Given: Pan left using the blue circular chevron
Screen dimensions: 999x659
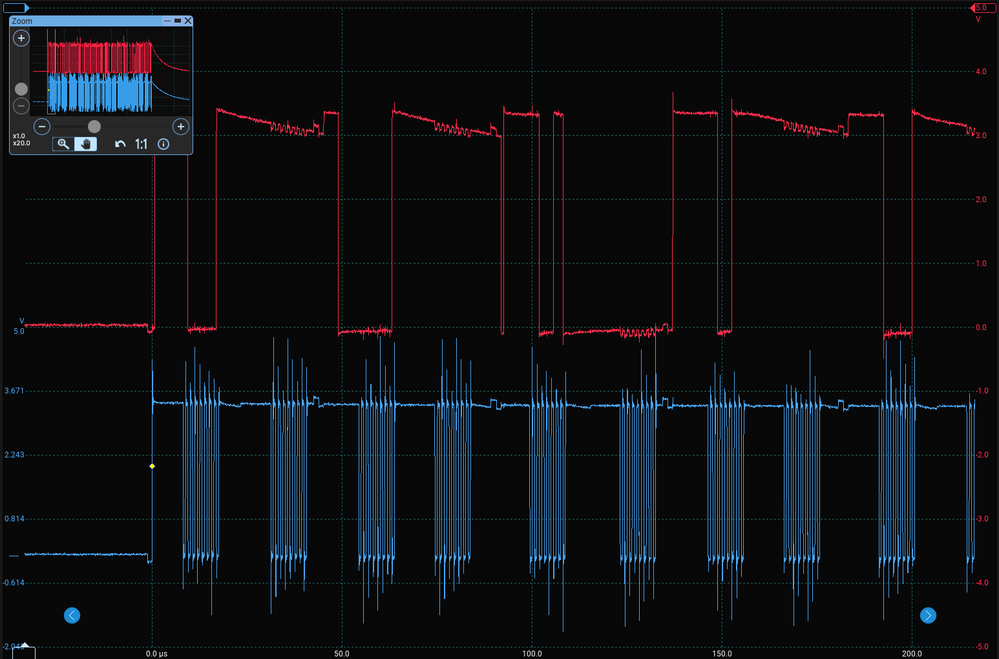Looking at the screenshot, I should [x=72, y=615].
